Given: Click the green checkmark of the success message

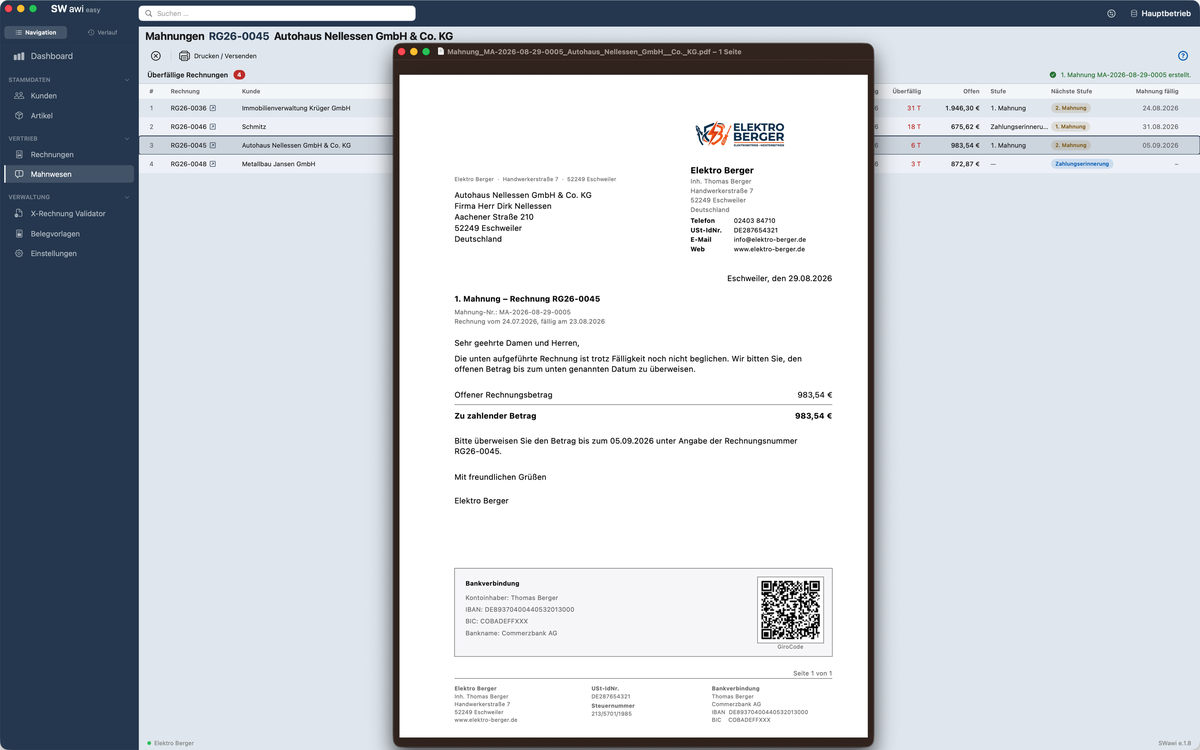Looking at the screenshot, I should pyautogui.click(x=1053, y=75).
